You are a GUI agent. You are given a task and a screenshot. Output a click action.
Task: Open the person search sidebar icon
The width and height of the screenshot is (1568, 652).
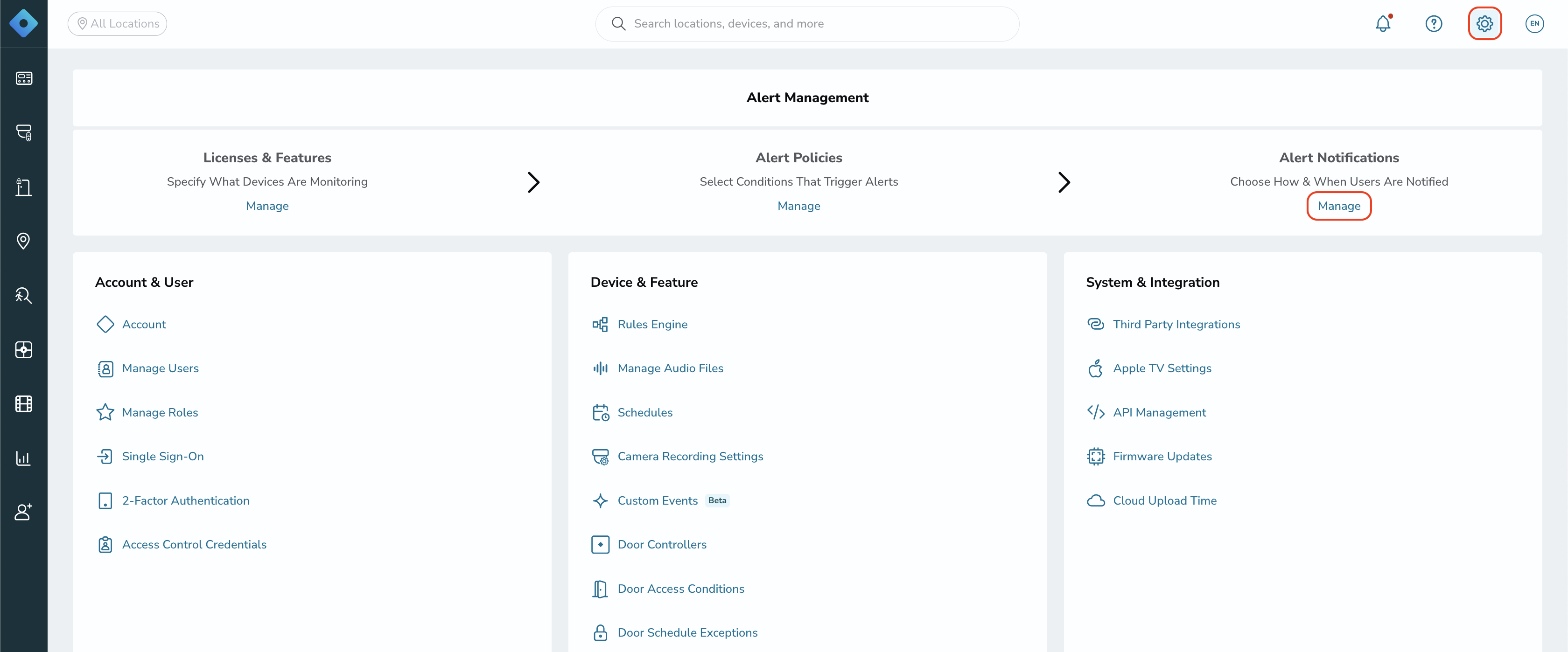[x=24, y=296]
